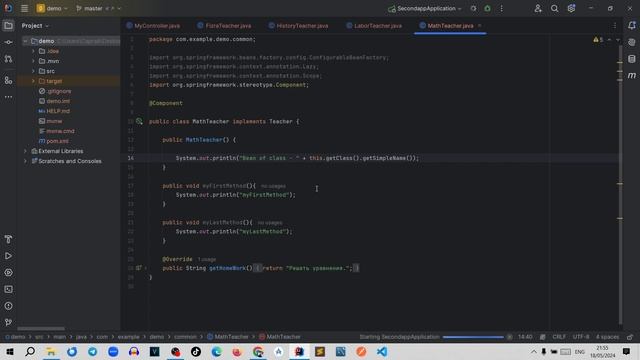Screen dimensions: 640x360
Task: Open Visual Studio Code from taskbar
Action: click(x=382, y=351)
